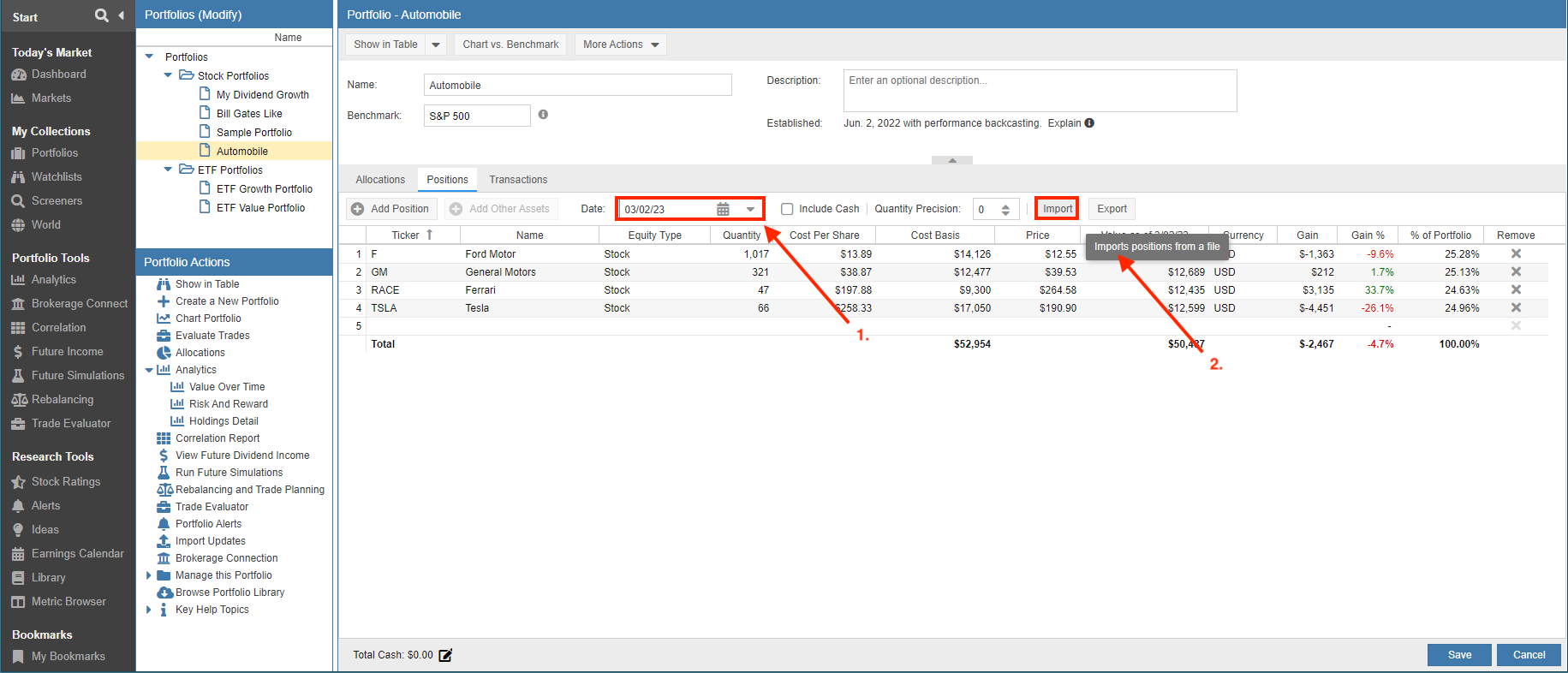This screenshot has height=673, width=1568.
Task: Sort table by Ticker column header
Action: tap(412, 235)
